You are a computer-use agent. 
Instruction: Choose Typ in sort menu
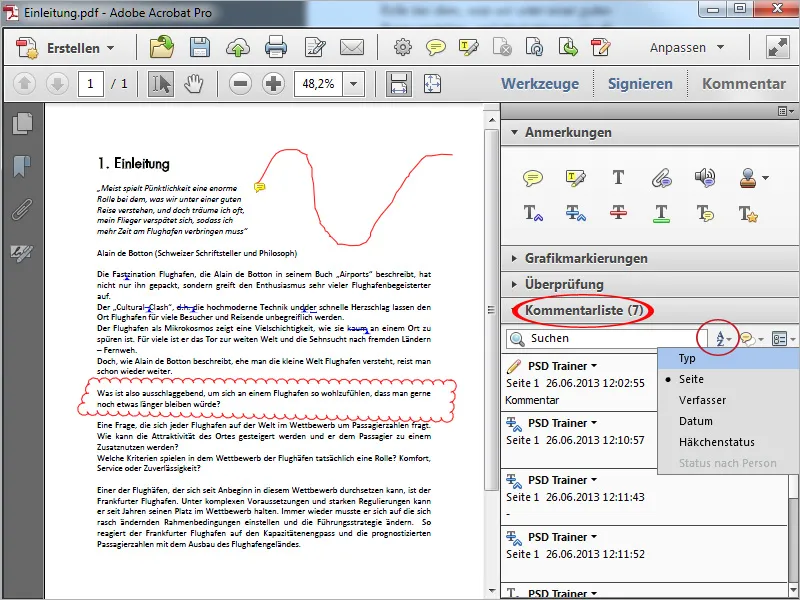click(728, 358)
